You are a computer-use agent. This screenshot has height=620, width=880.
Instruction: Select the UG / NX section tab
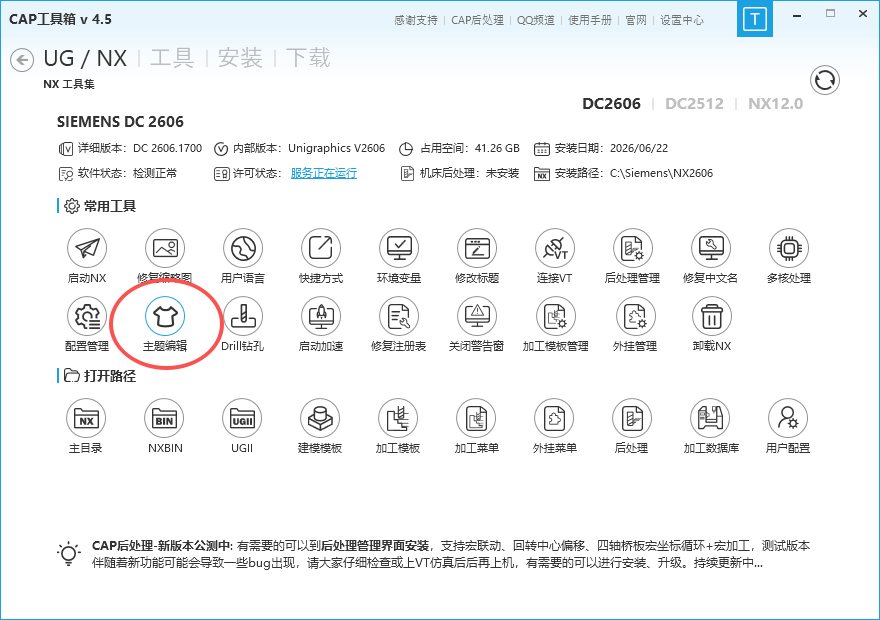tap(85, 58)
